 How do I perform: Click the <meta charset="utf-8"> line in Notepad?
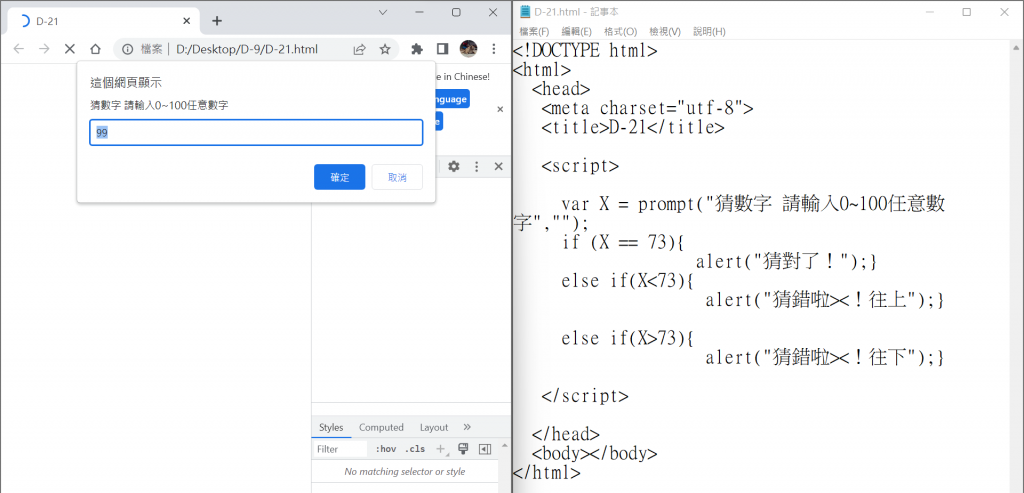coord(648,108)
